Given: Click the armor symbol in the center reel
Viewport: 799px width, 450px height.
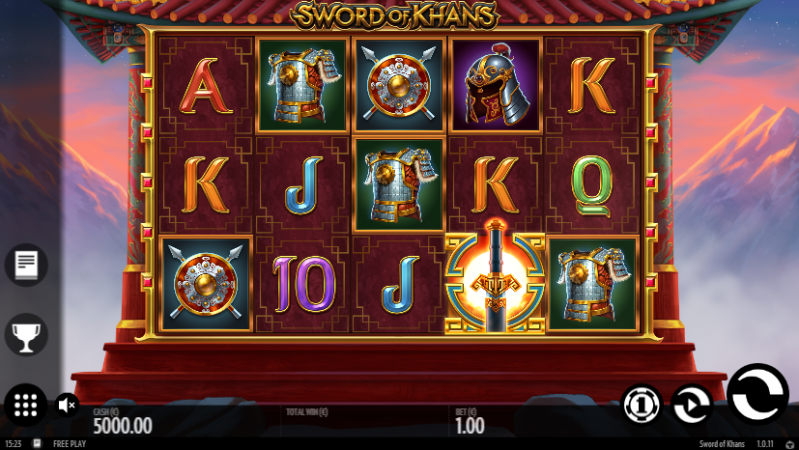Looking at the screenshot, I should [x=398, y=184].
